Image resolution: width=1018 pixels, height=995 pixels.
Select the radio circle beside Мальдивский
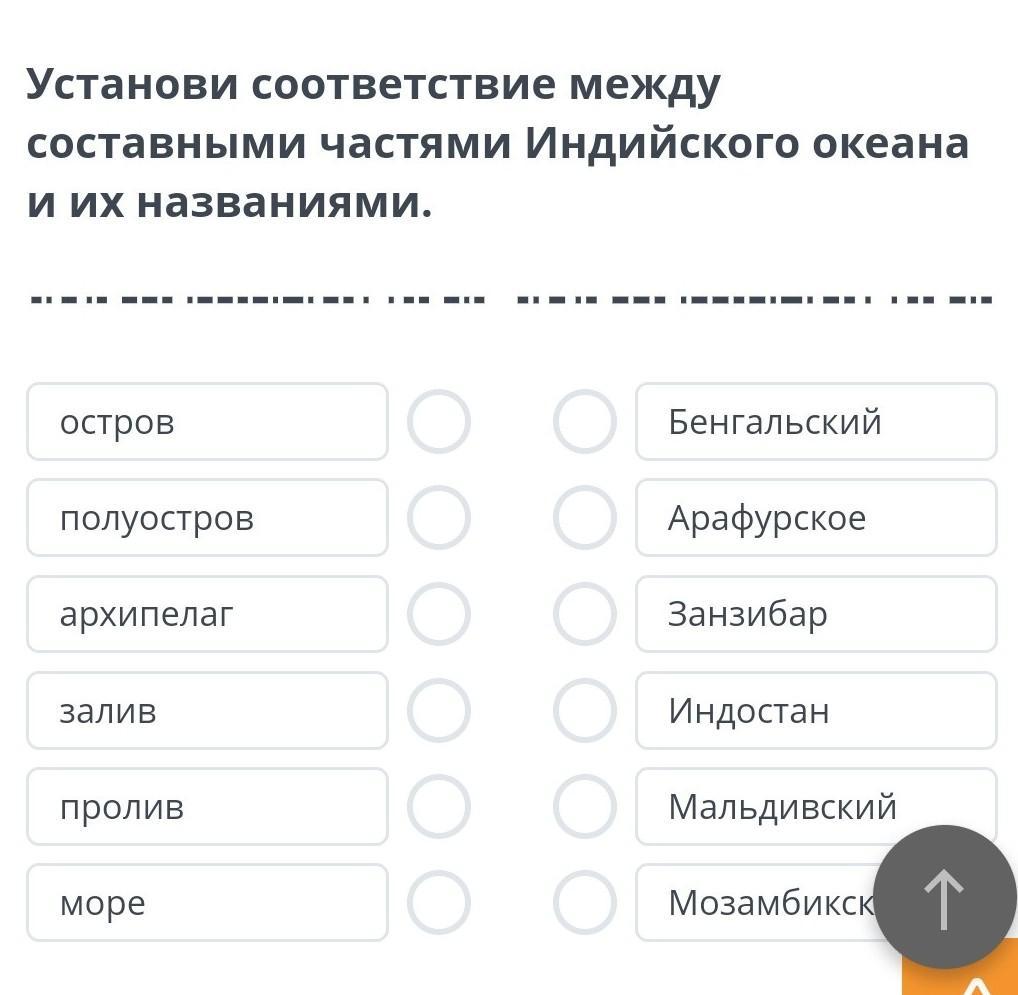(x=585, y=806)
